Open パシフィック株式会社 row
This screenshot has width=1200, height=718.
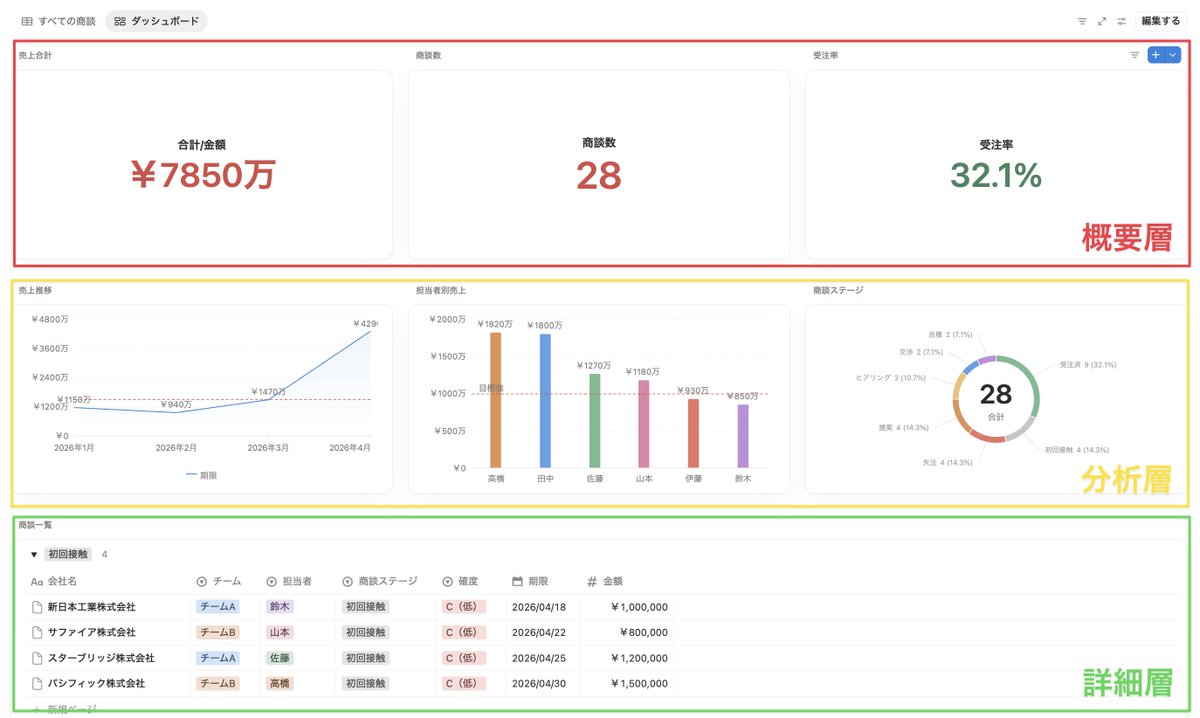[x=96, y=684]
